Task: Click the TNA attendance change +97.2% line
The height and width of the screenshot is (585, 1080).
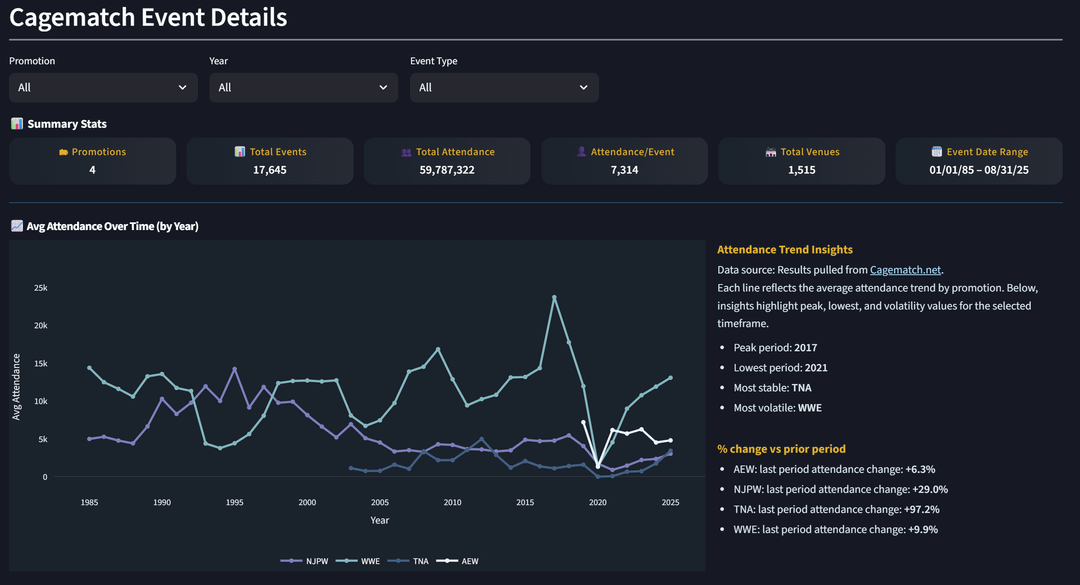Action: [x=836, y=509]
